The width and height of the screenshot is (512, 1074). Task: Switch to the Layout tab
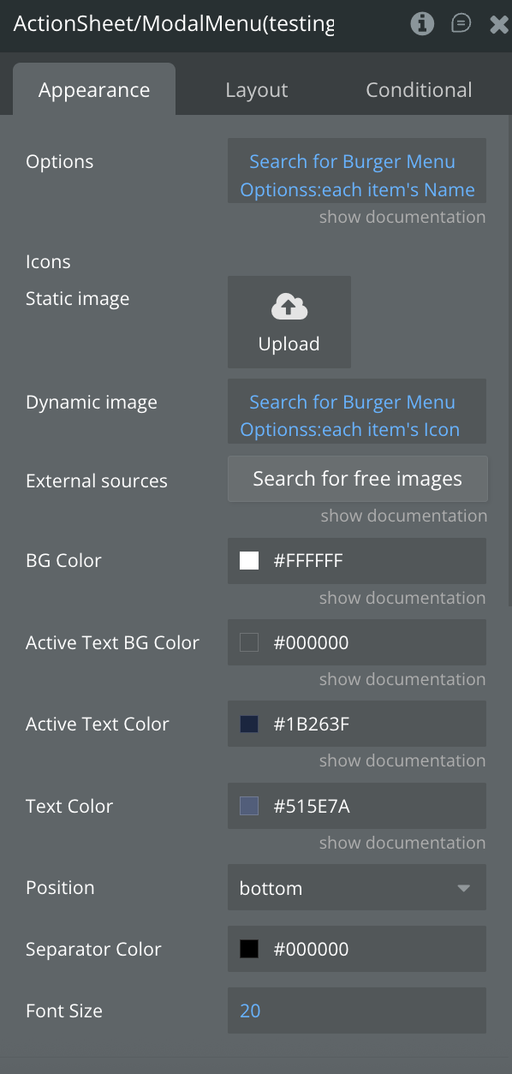257,90
